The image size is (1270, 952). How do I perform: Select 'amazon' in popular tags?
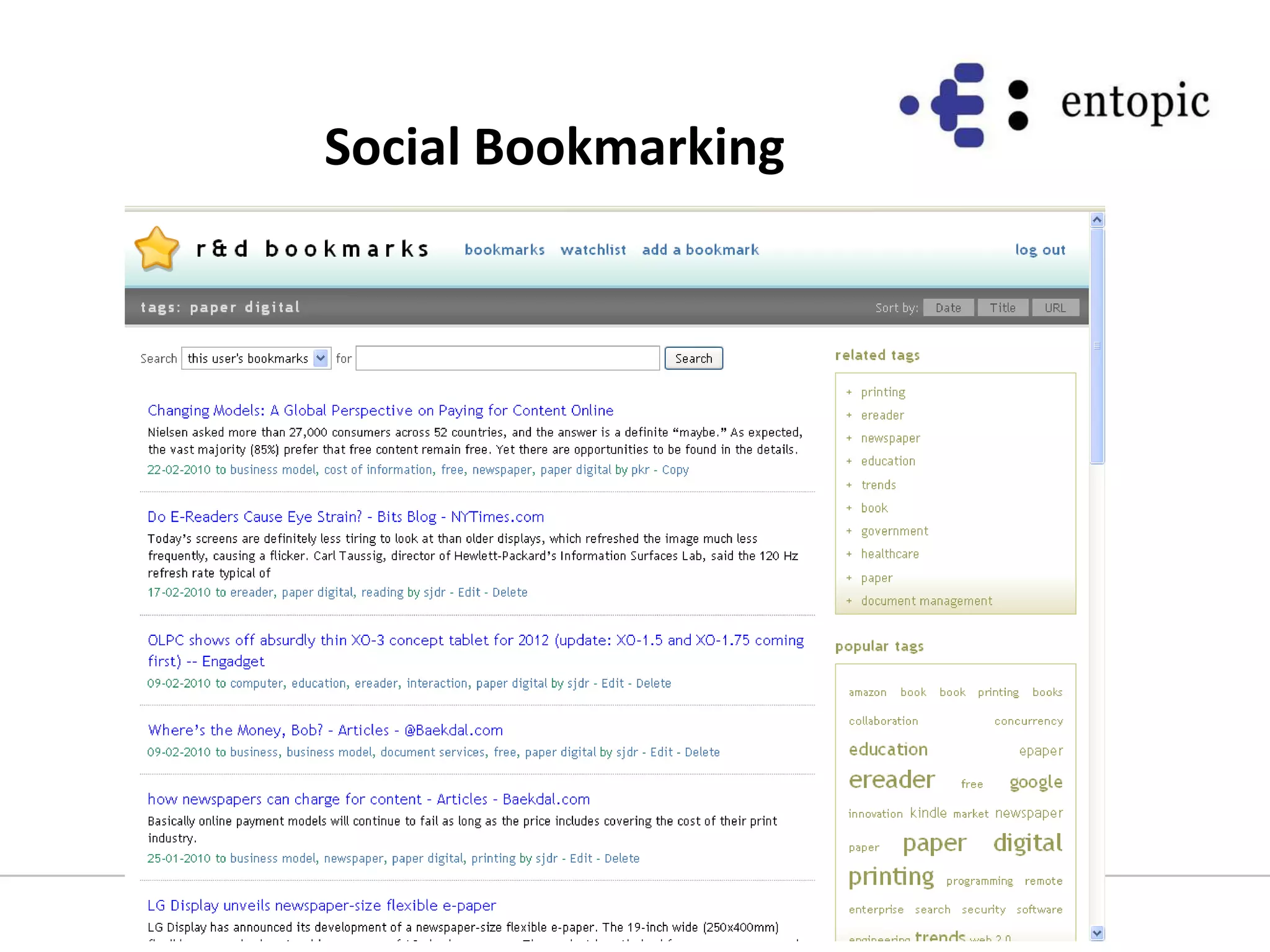pos(868,692)
